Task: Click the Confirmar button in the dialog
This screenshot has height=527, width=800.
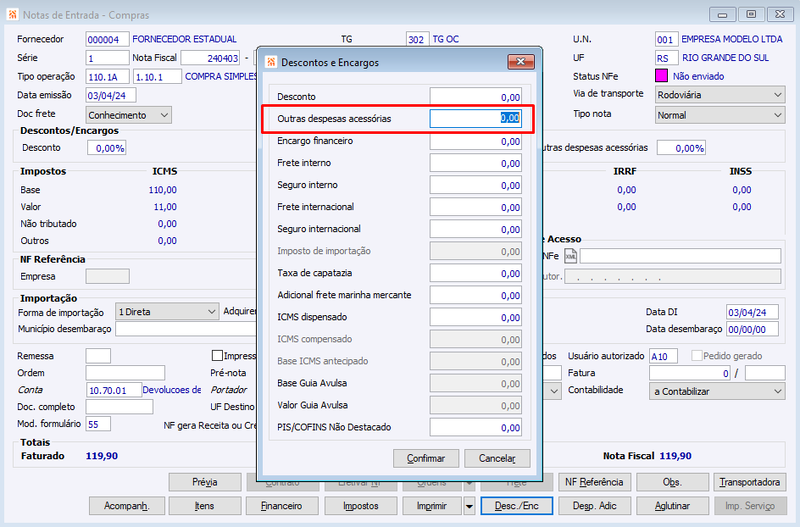Action: pyautogui.click(x=426, y=459)
